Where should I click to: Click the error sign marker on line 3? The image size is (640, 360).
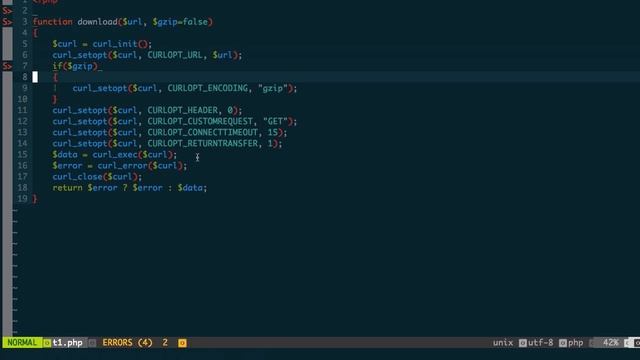[x=7, y=22]
